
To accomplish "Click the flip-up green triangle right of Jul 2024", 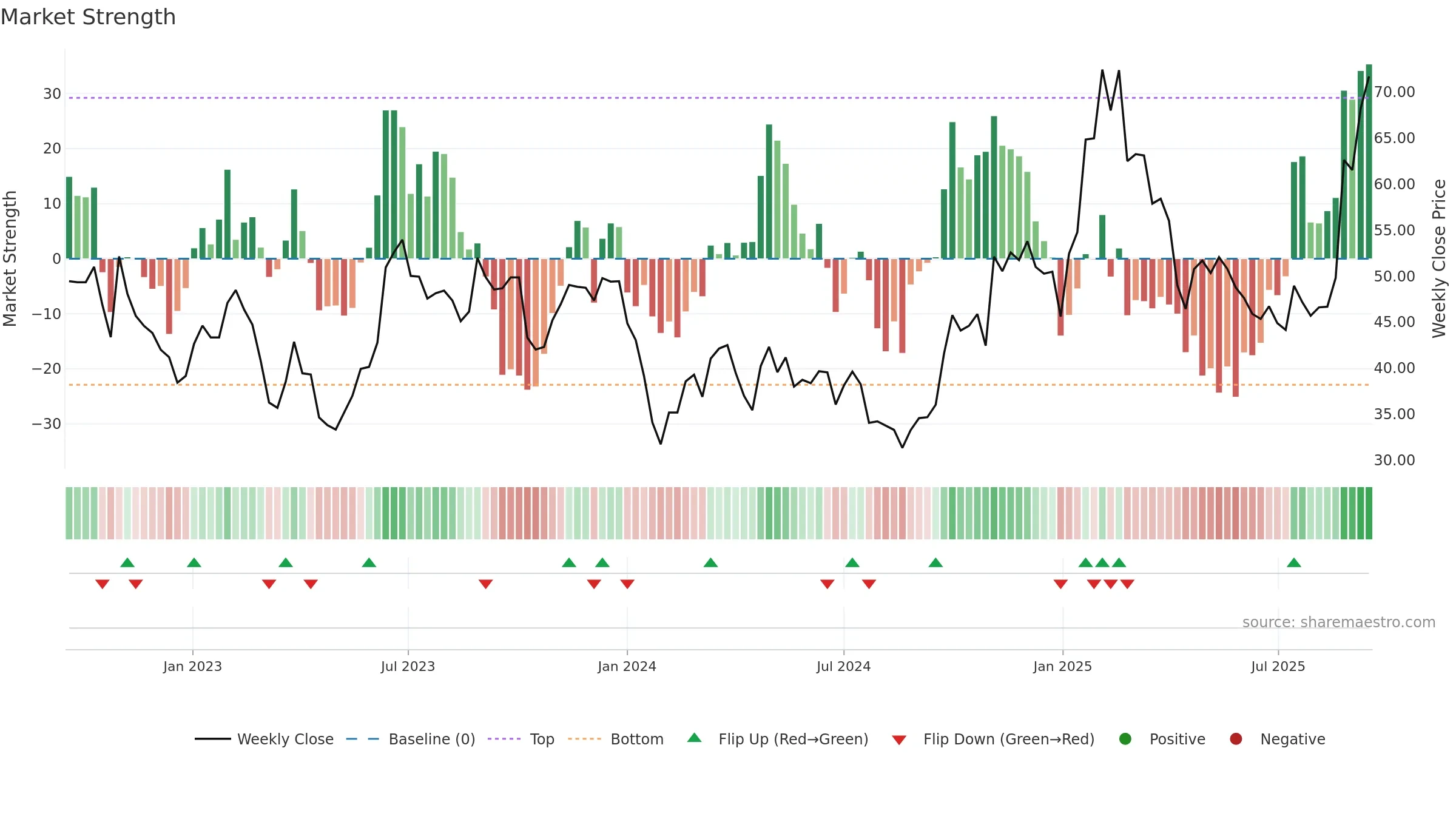I will click(x=852, y=562).
